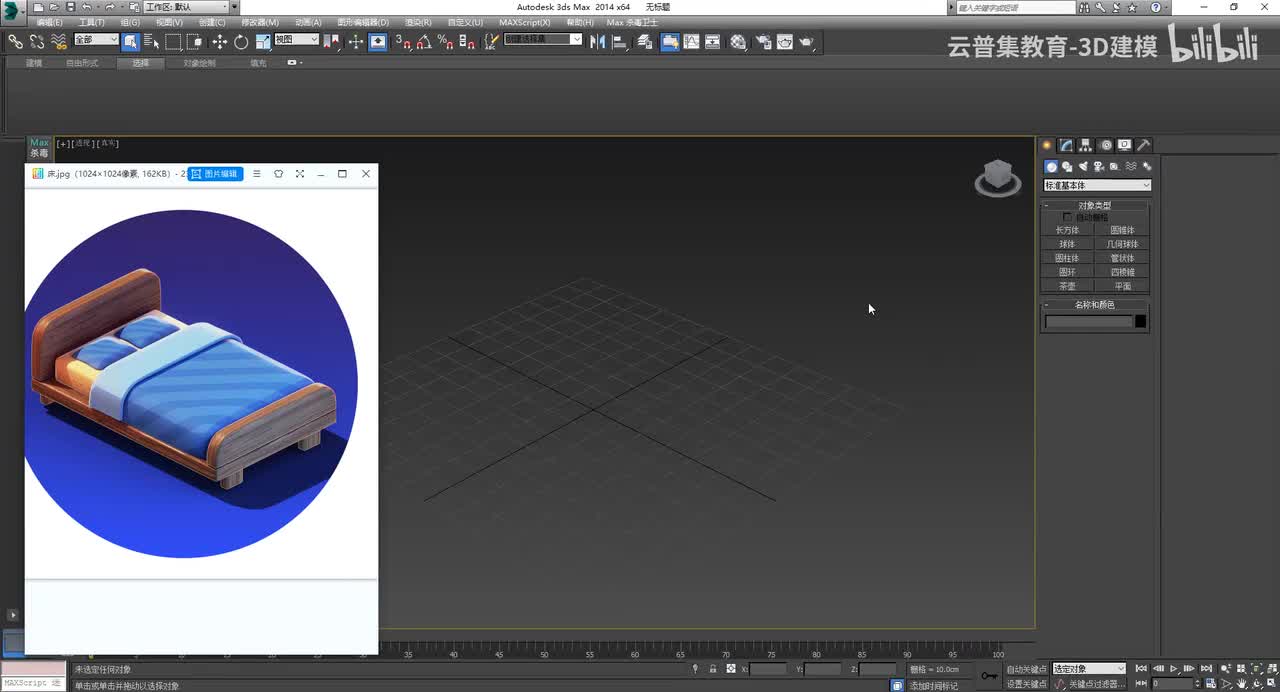Collapse the 对象类型 rollout
This screenshot has width=1280, height=692.
1094,205
